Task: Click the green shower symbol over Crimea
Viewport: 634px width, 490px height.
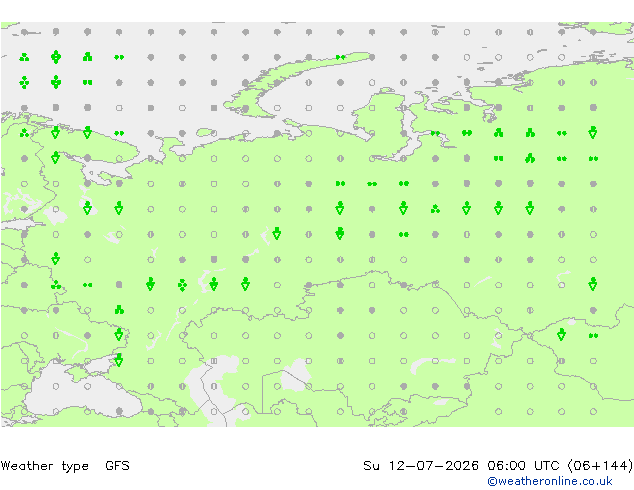Action: tap(118, 360)
